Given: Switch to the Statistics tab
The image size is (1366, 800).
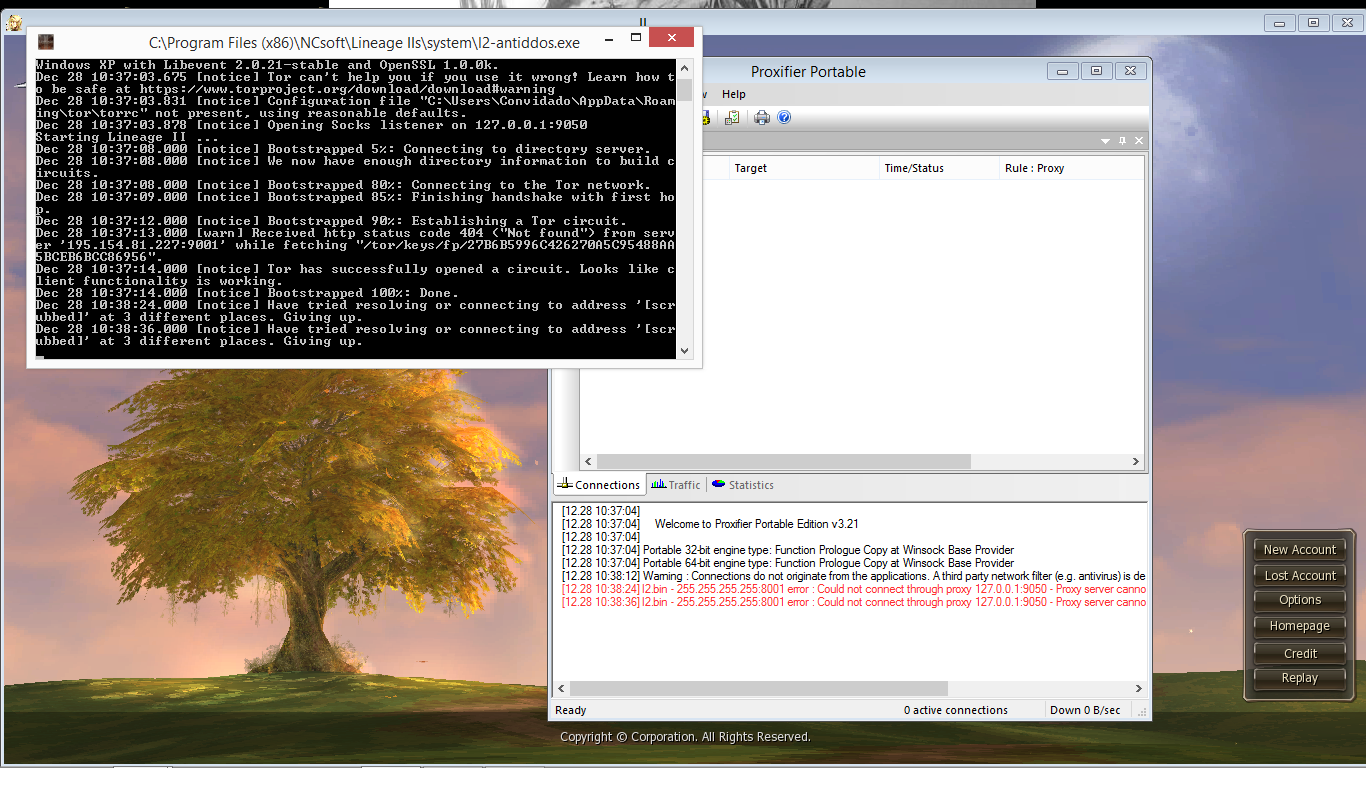Looking at the screenshot, I should click(743, 485).
